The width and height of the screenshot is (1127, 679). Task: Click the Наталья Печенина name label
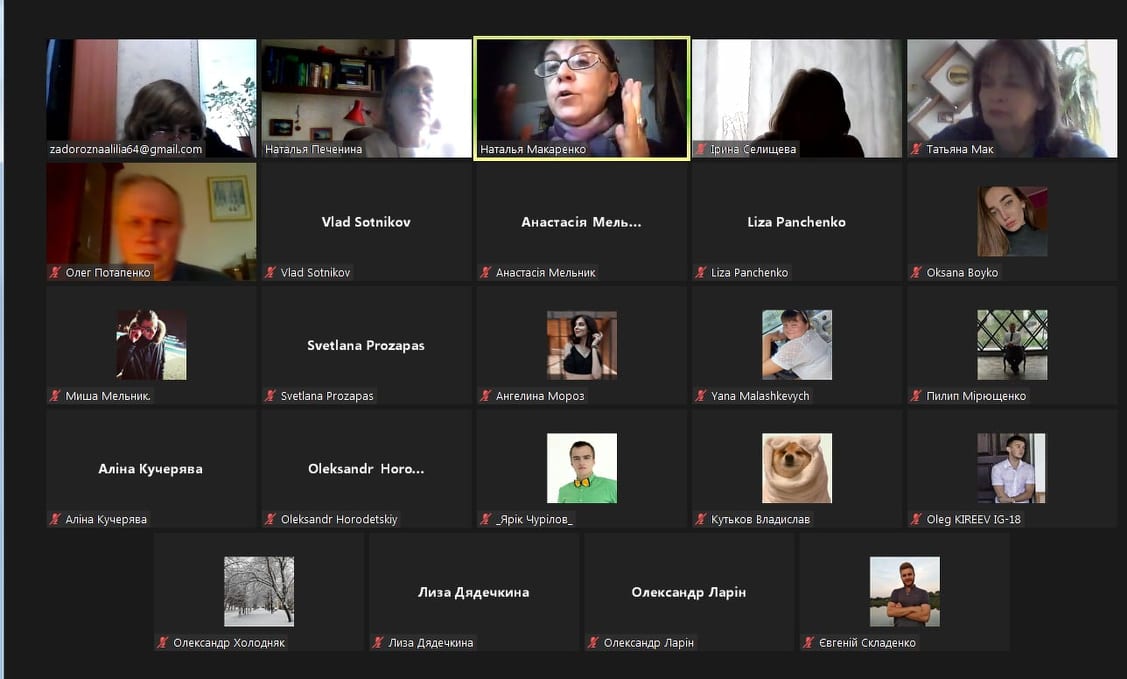tap(313, 150)
